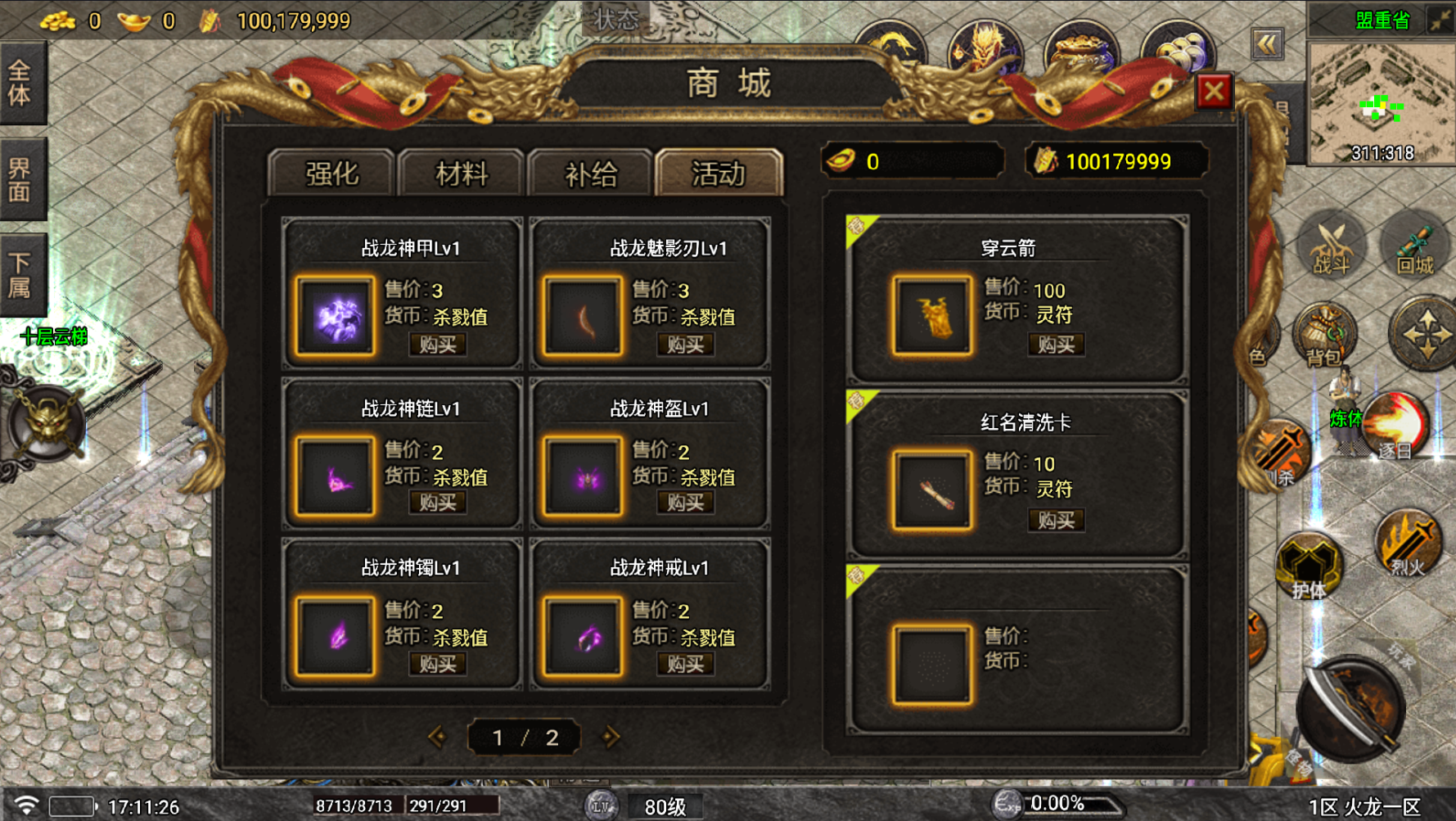Click the 战龙神甲Lv1 armor item icon
This screenshot has width=1456, height=821.
(x=336, y=317)
